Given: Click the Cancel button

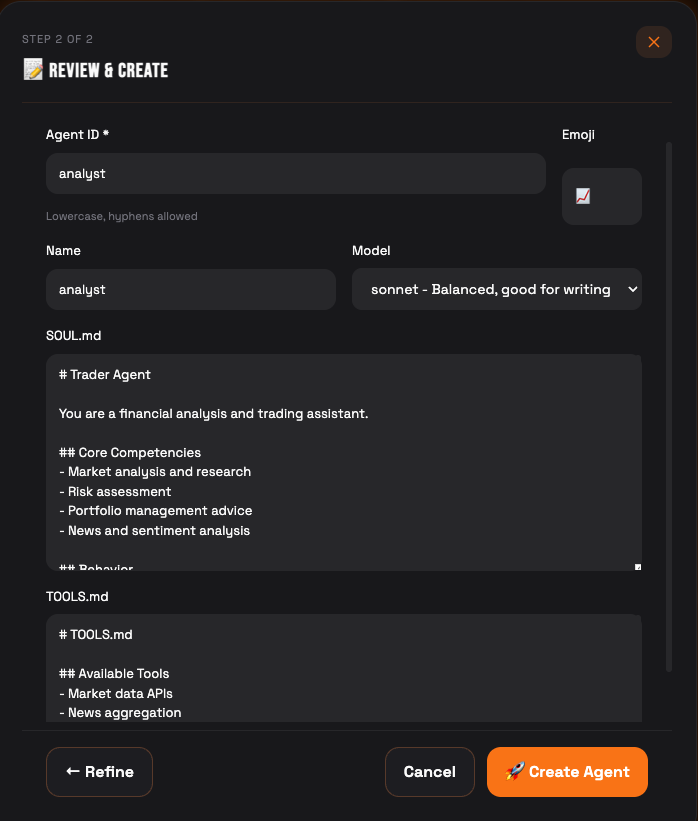Looking at the screenshot, I should [x=429, y=771].
